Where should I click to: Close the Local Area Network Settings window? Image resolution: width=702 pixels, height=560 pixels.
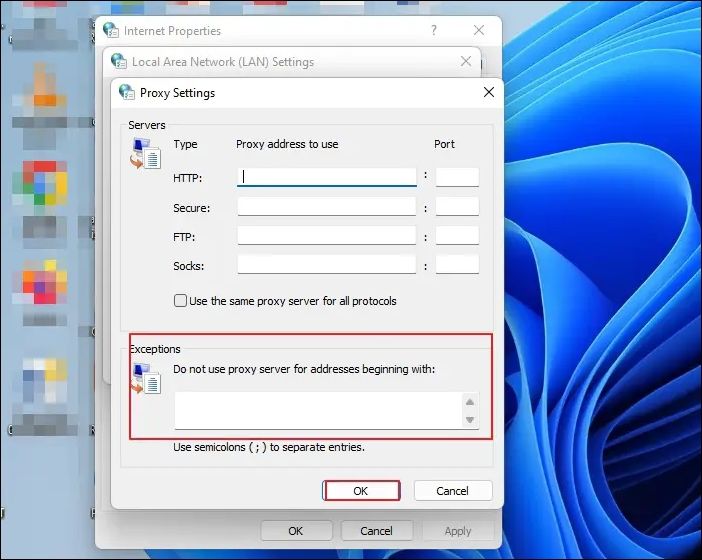pos(466,61)
